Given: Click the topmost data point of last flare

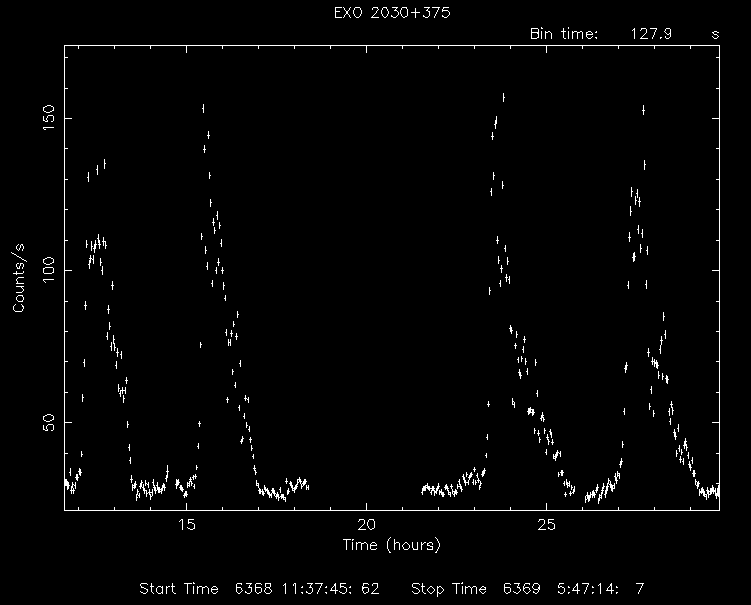Looking at the screenshot, I should click(643, 109).
